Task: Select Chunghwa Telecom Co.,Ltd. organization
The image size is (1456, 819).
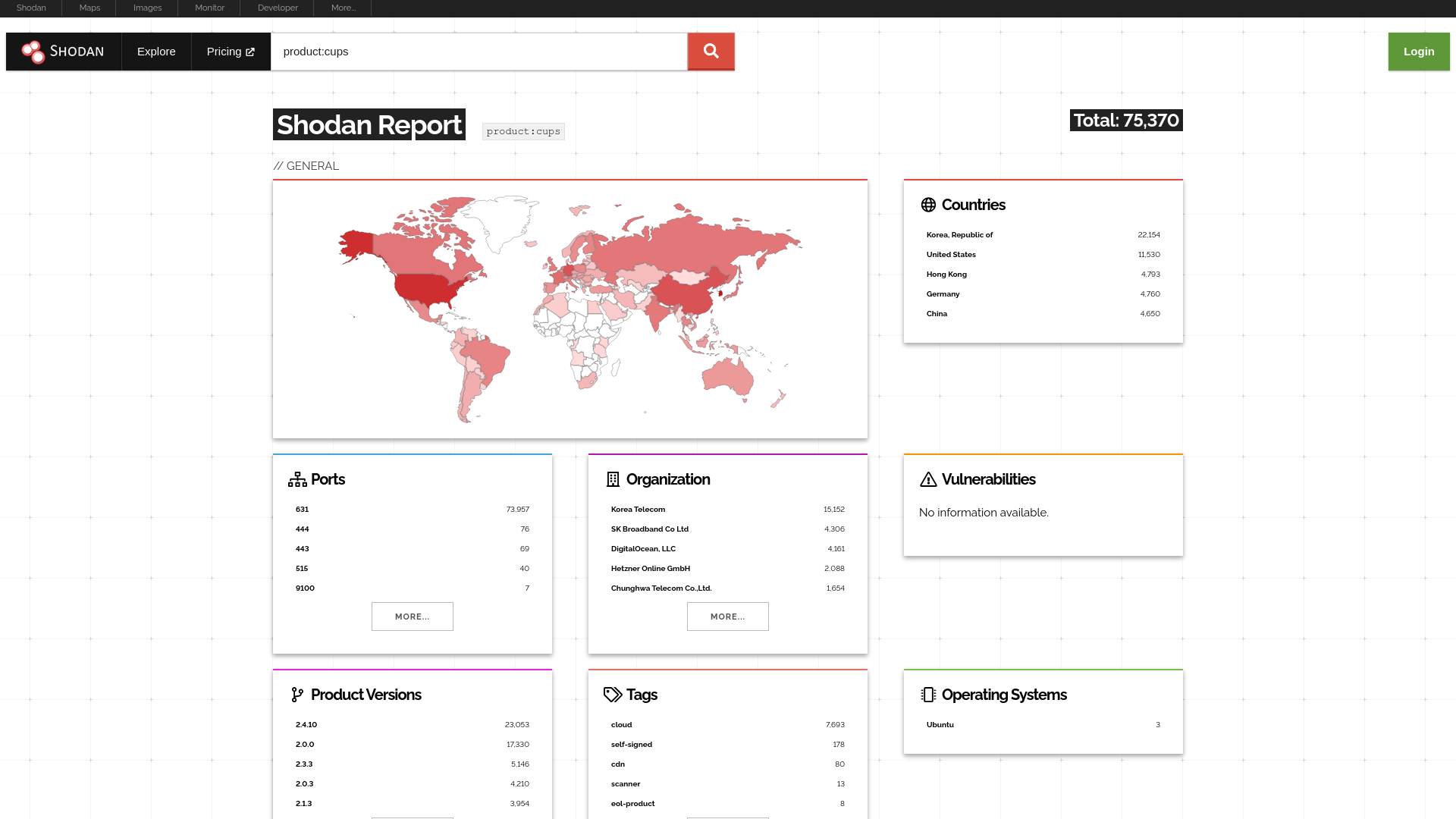Action: (728, 588)
